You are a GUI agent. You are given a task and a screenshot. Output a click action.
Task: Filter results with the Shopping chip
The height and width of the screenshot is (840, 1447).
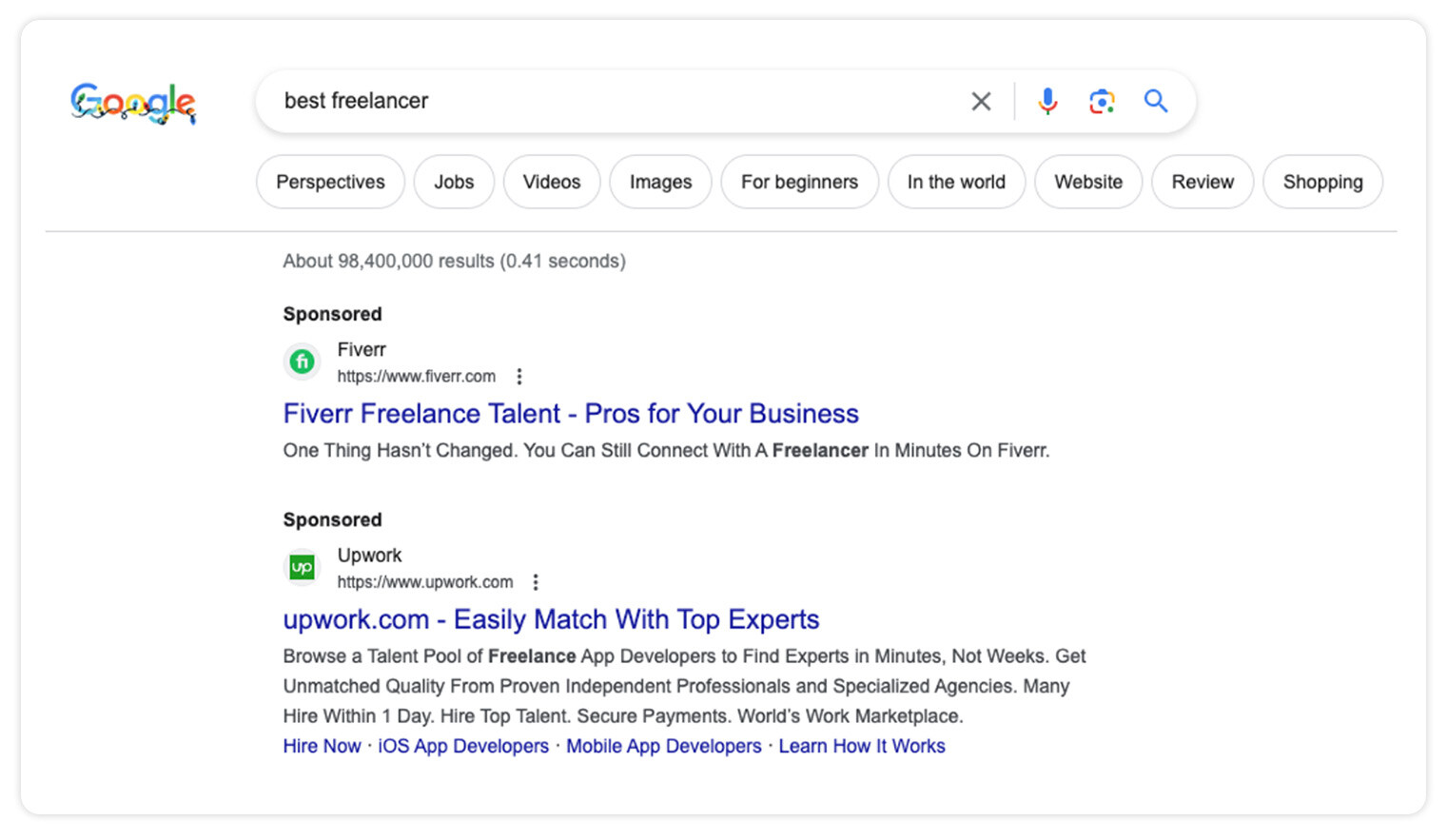coord(1322,182)
